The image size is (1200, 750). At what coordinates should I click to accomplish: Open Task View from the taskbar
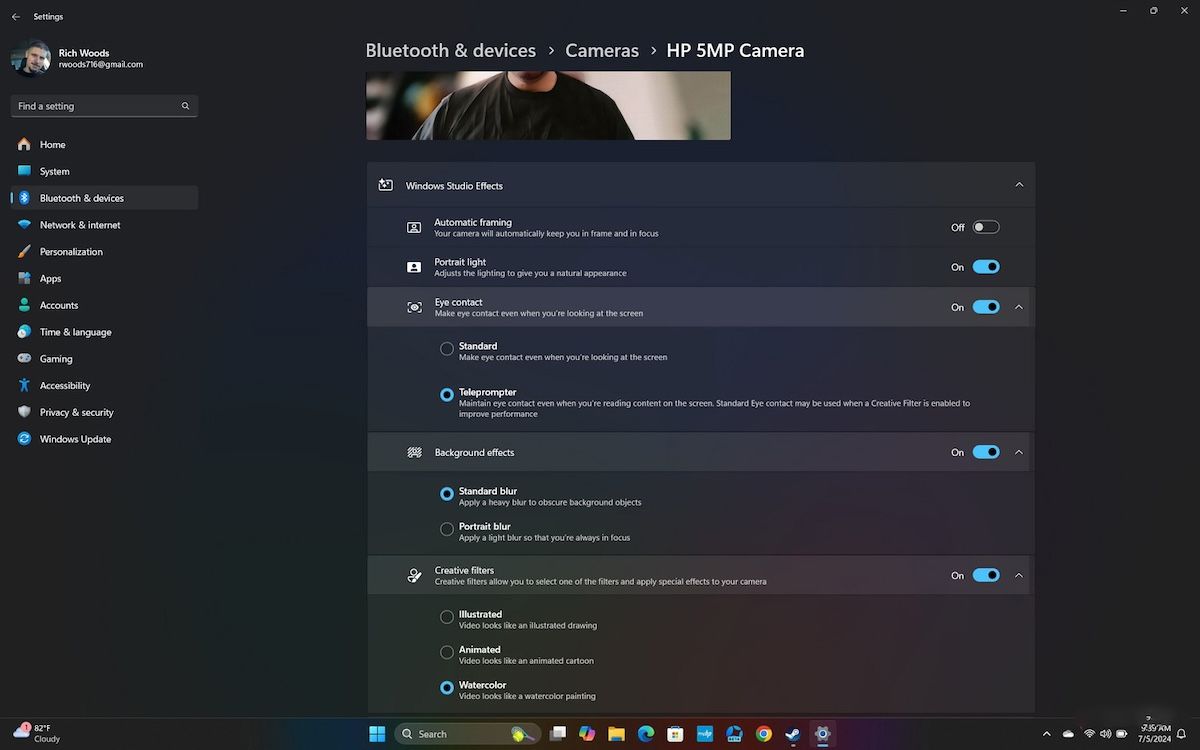[x=558, y=734]
